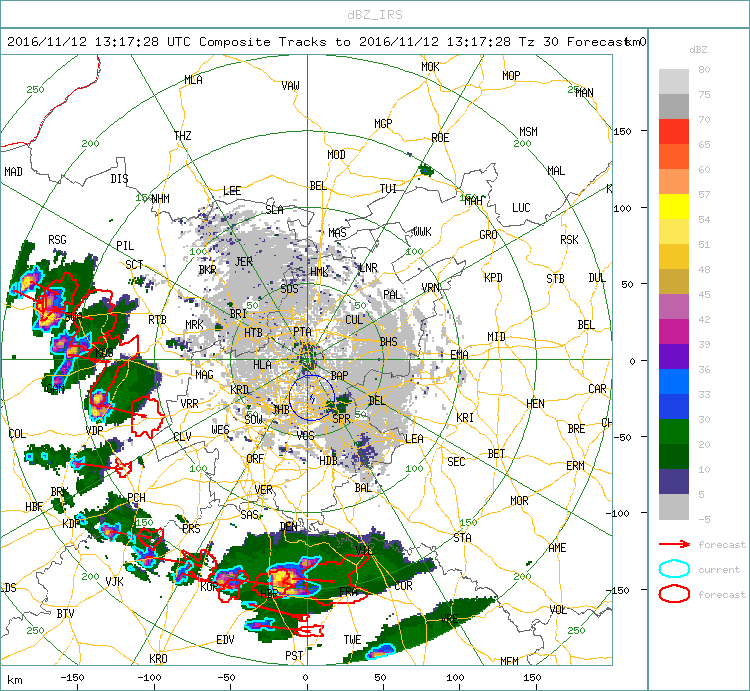Select the COL station label

(x=17, y=434)
